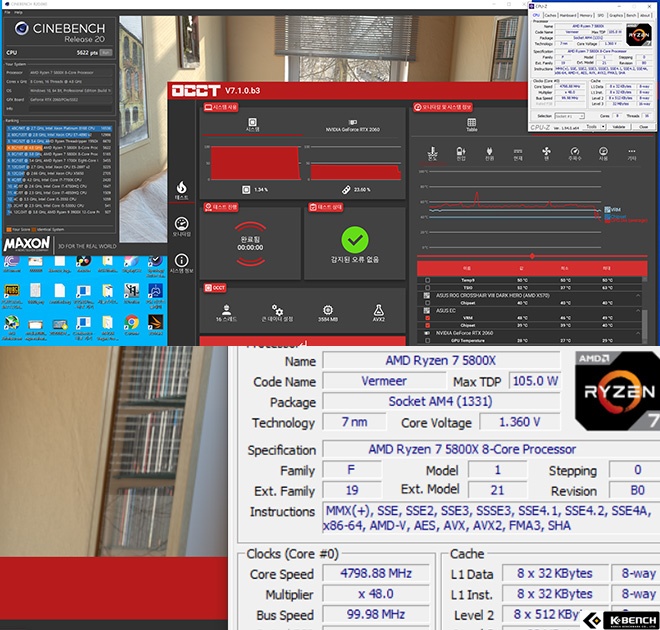The image size is (660, 630).
Task: Click the green checkmark test status icon
Action: click(354, 240)
